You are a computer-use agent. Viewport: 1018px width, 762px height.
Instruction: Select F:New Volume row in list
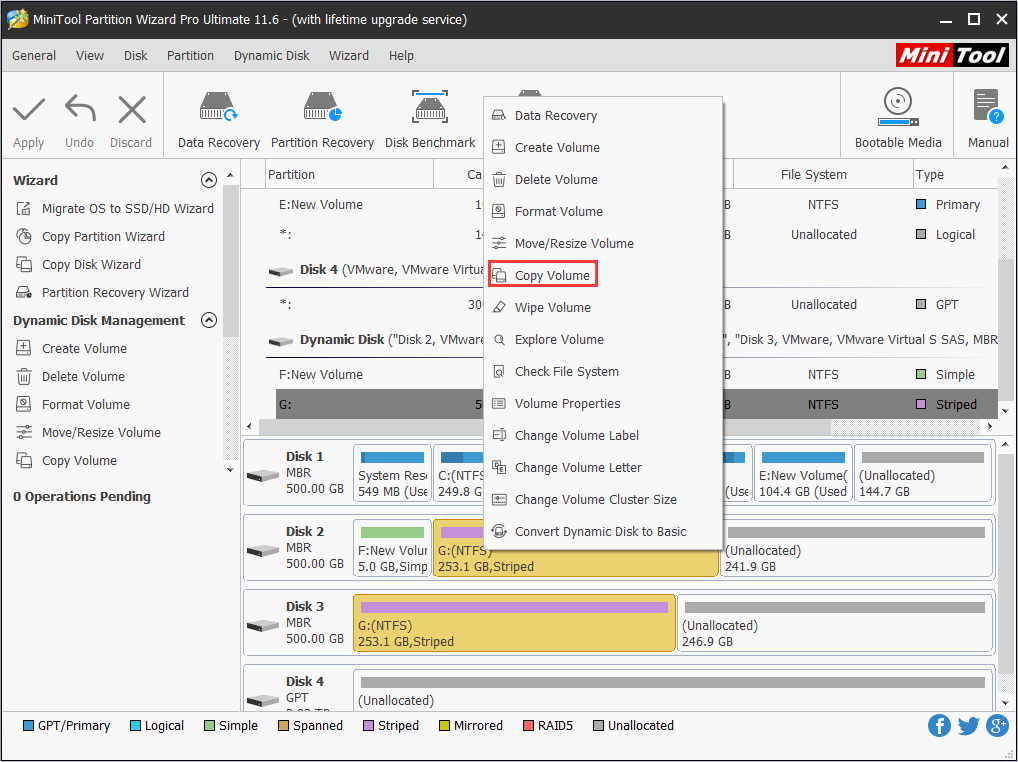(636, 375)
